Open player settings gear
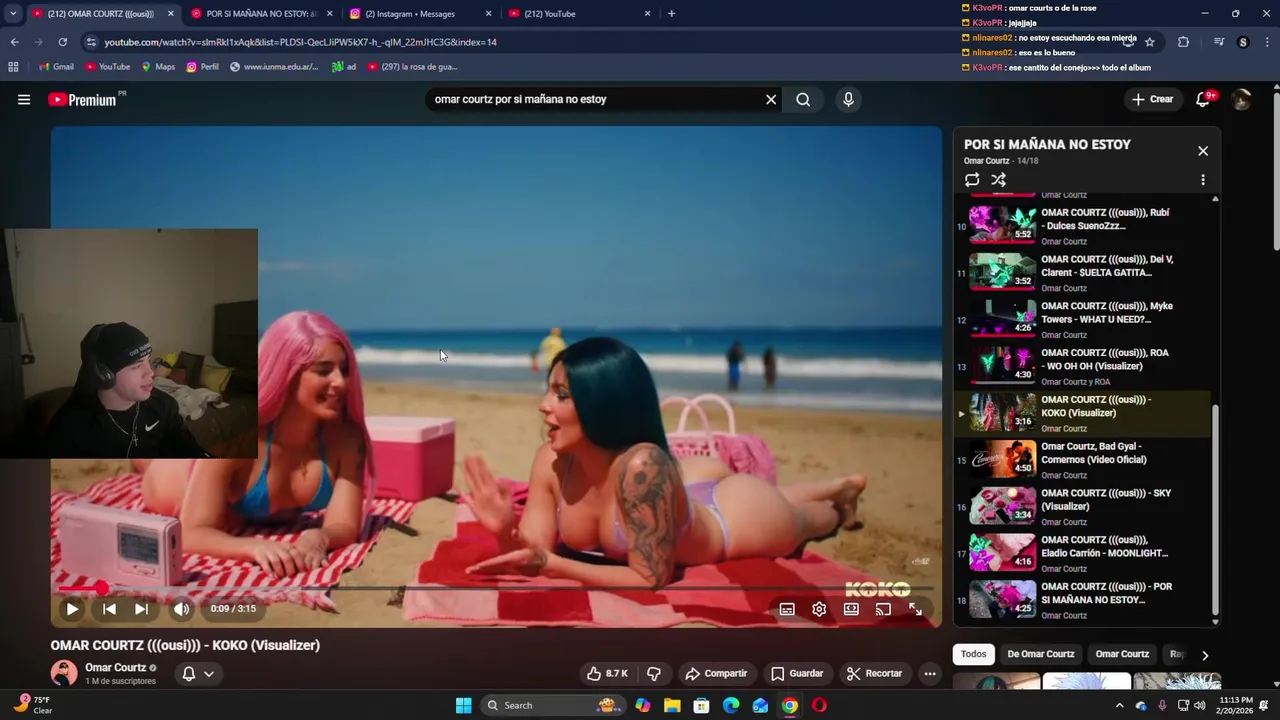 (x=819, y=609)
